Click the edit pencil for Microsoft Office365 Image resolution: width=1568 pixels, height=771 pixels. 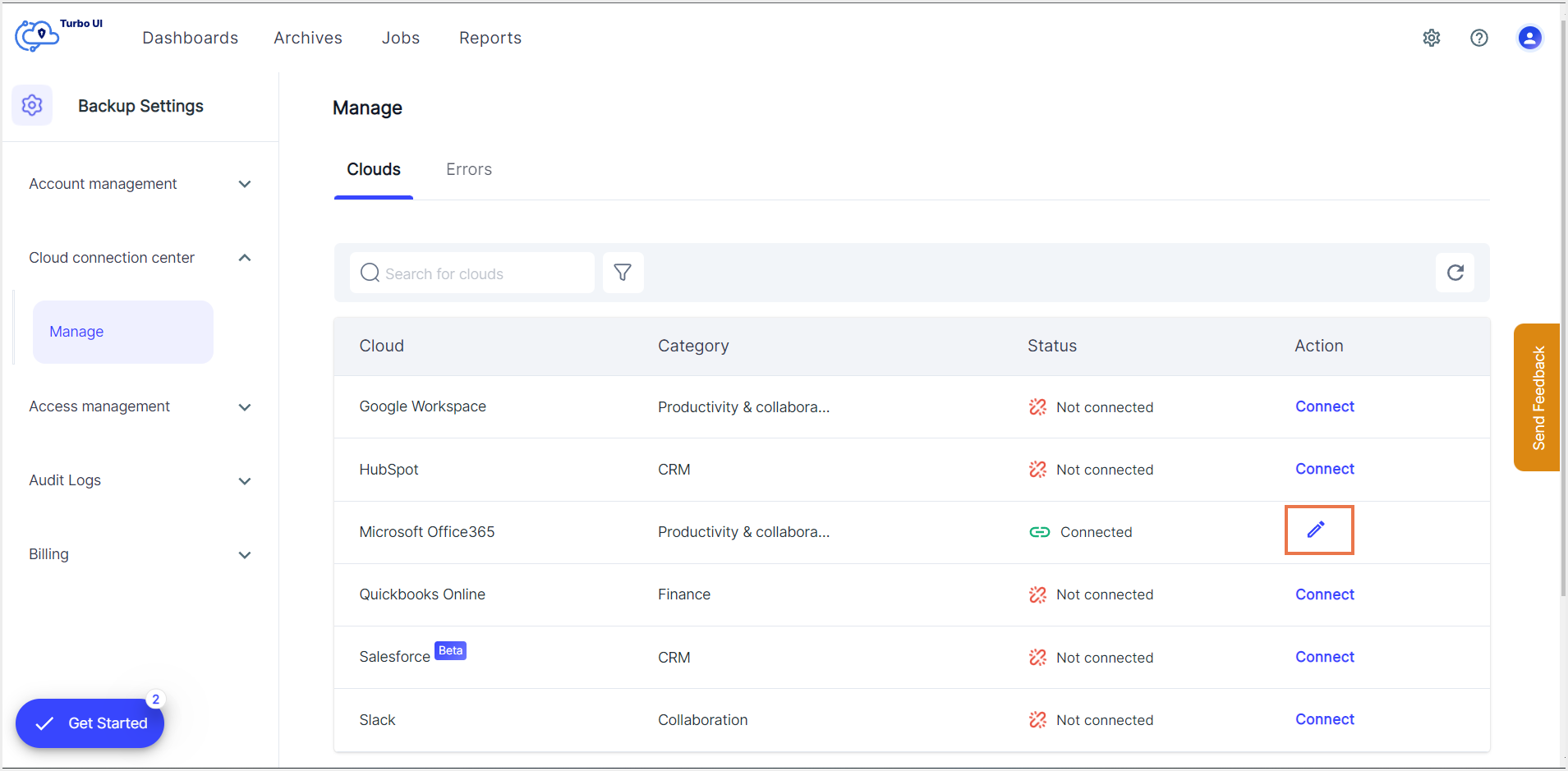[x=1317, y=530]
